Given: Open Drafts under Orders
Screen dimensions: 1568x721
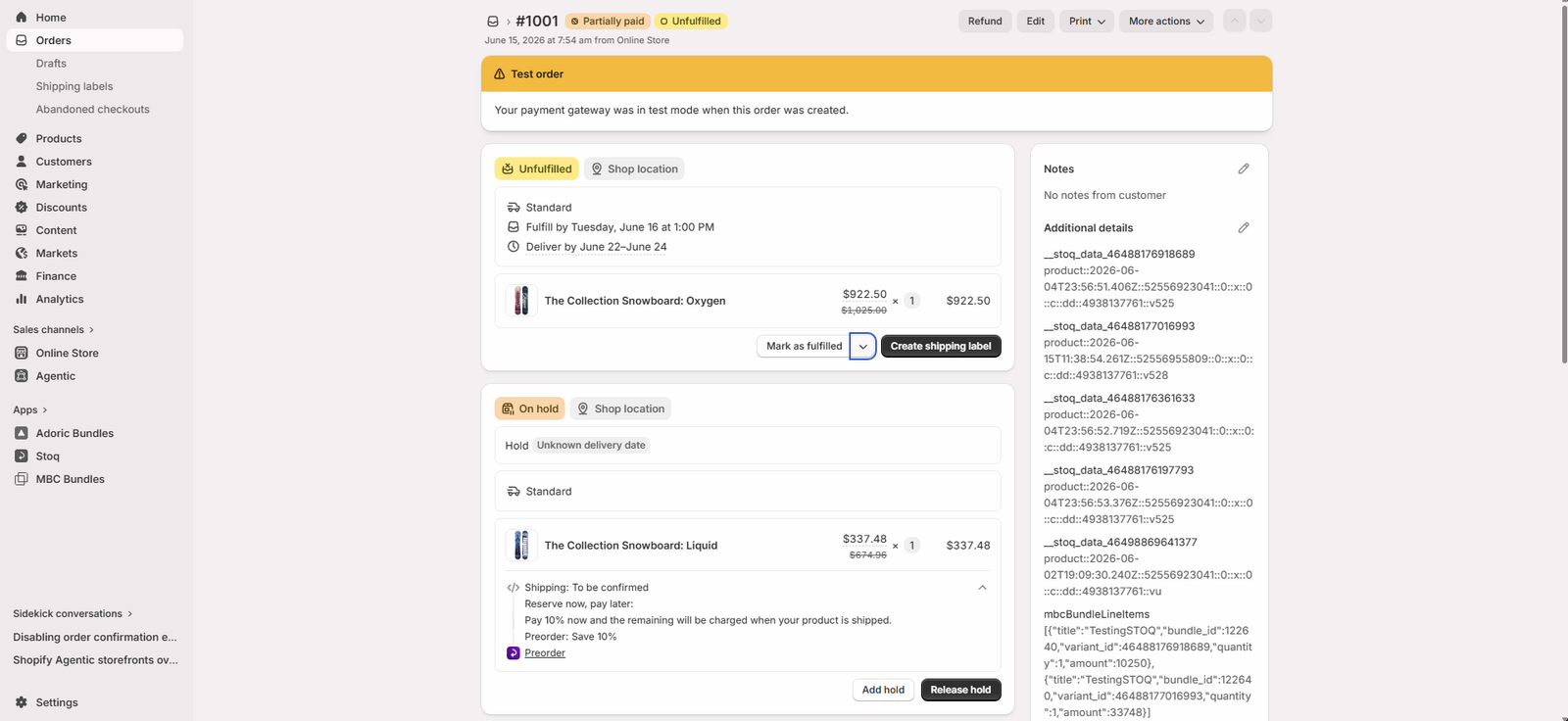Looking at the screenshot, I should [x=51, y=64].
